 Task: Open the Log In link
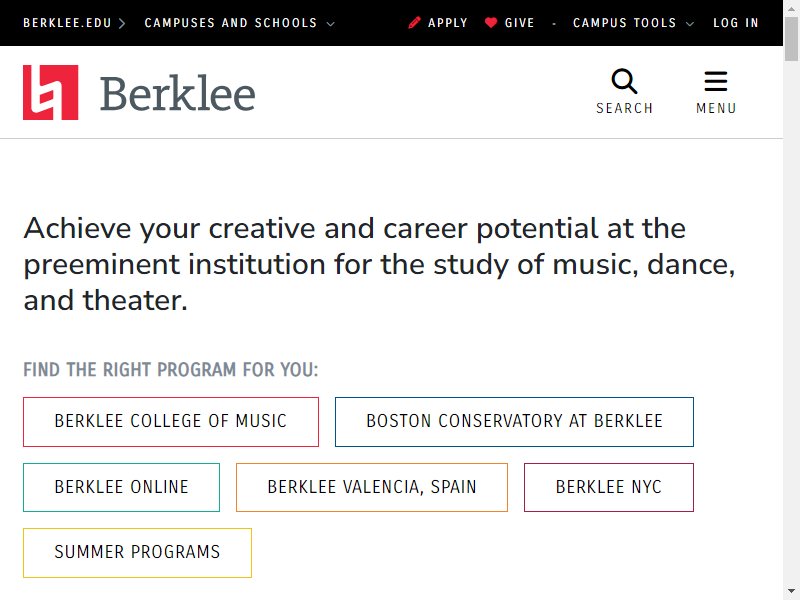736,23
